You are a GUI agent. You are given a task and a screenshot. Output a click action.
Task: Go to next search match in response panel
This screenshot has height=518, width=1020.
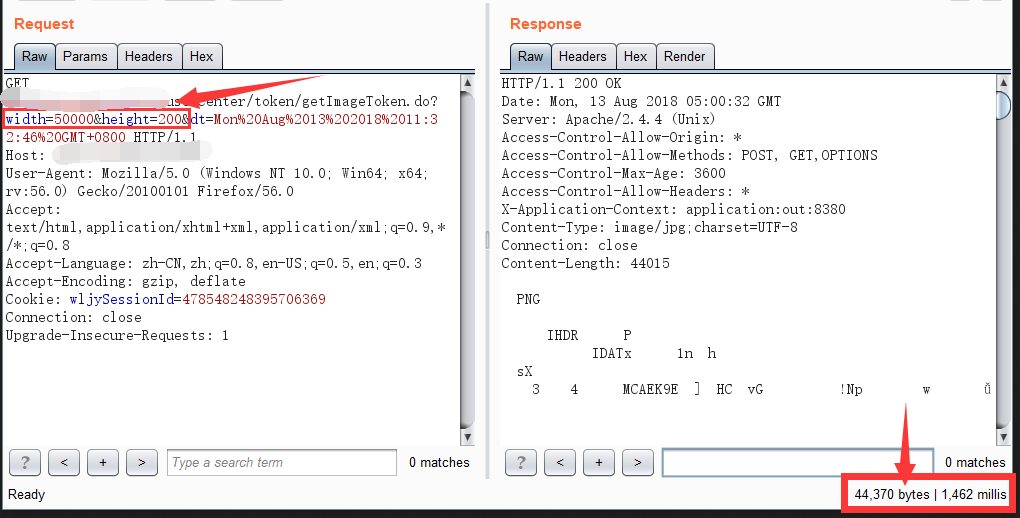point(638,462)
